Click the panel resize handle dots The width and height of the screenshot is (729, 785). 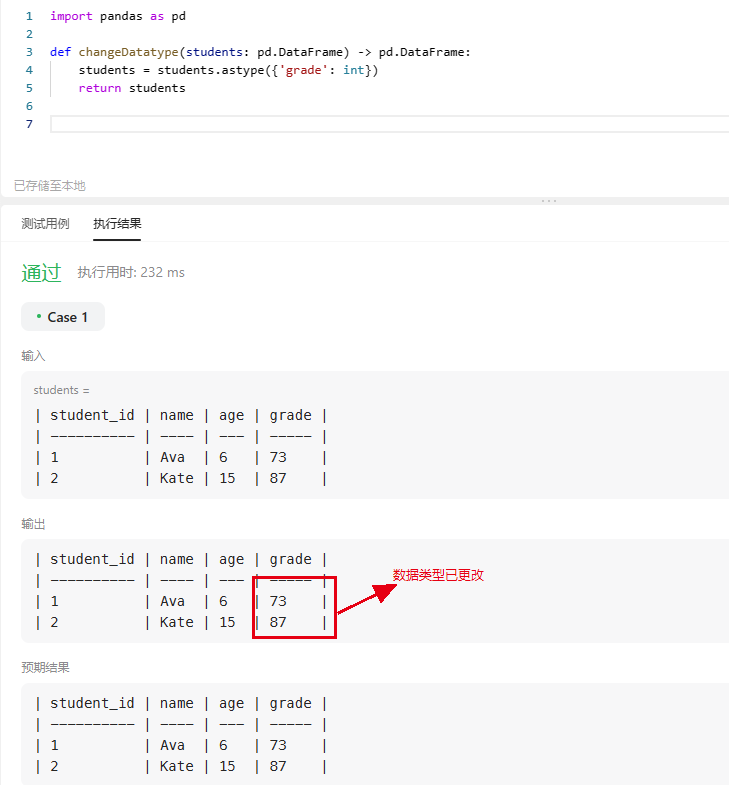pyautogui.click(x=549, y=201)
